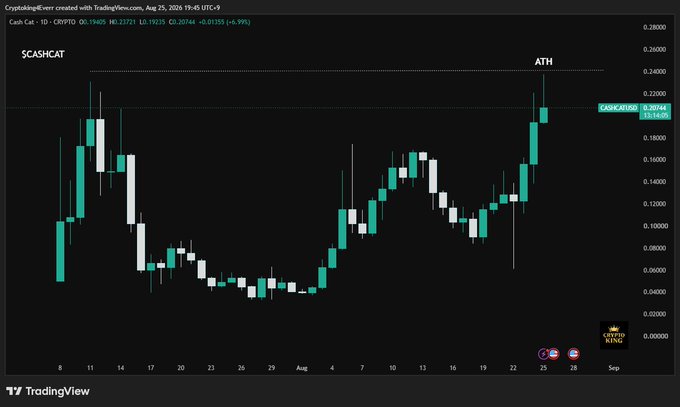Click the 0.24000 price axis label

tap(654, 71)
